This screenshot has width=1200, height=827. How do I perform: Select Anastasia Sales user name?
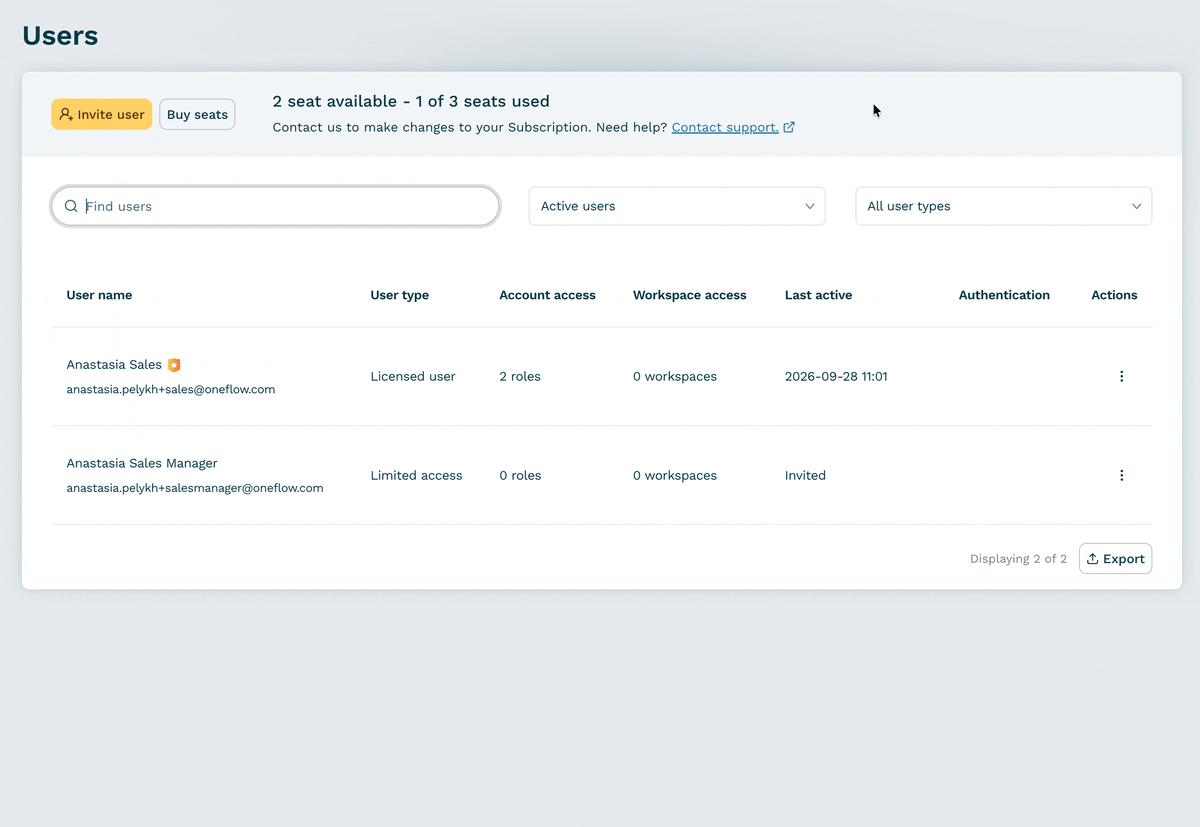(x=114, y=365)
